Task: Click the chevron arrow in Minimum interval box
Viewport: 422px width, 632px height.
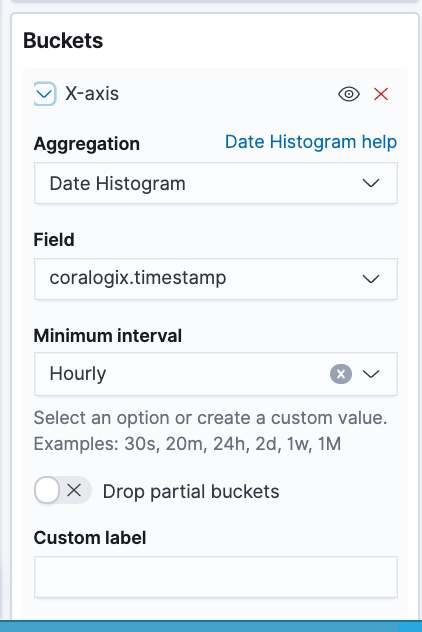Action: coord(371,374)
